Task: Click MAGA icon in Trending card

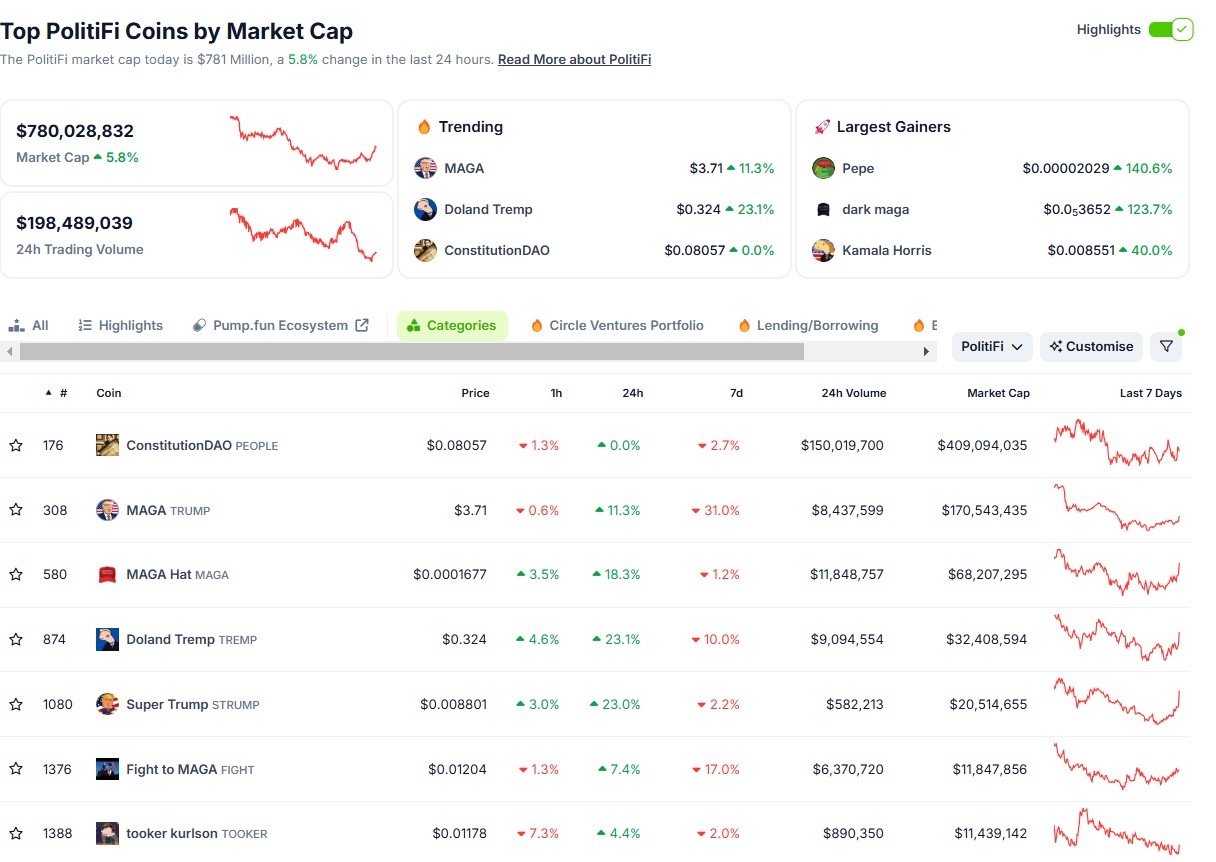Action: (425, 168)
